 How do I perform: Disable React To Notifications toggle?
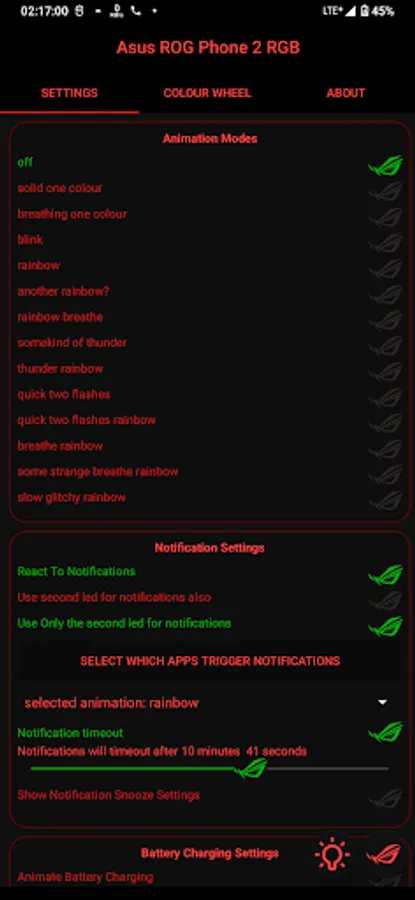[385, 575]
